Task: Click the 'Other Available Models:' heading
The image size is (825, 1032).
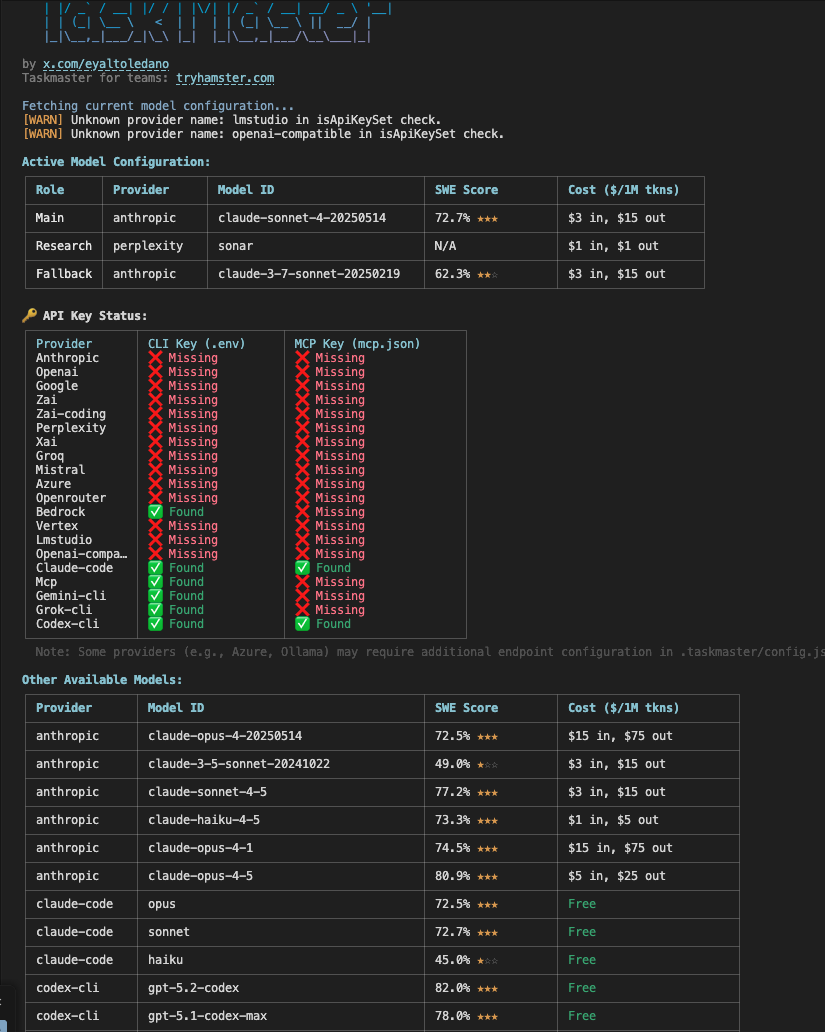Action: [x=102, y=680]
